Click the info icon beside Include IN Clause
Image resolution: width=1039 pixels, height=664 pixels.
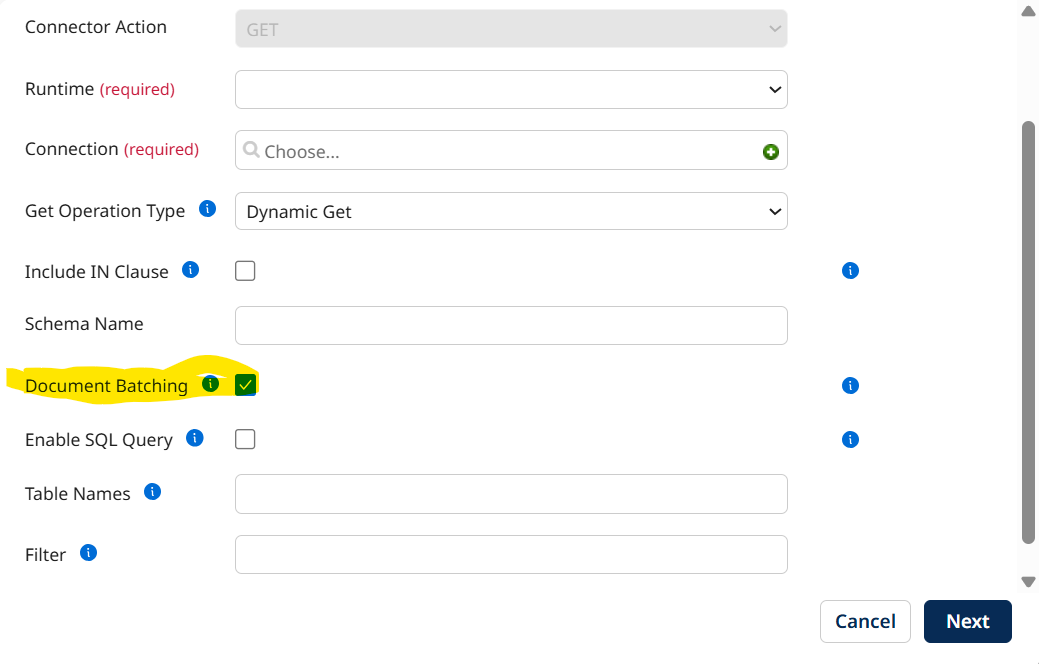click(190, 269)
